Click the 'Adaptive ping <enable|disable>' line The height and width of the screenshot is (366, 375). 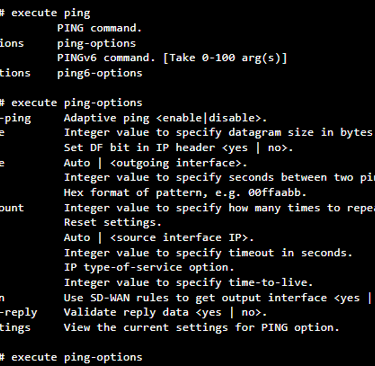(x=165, y=118)
